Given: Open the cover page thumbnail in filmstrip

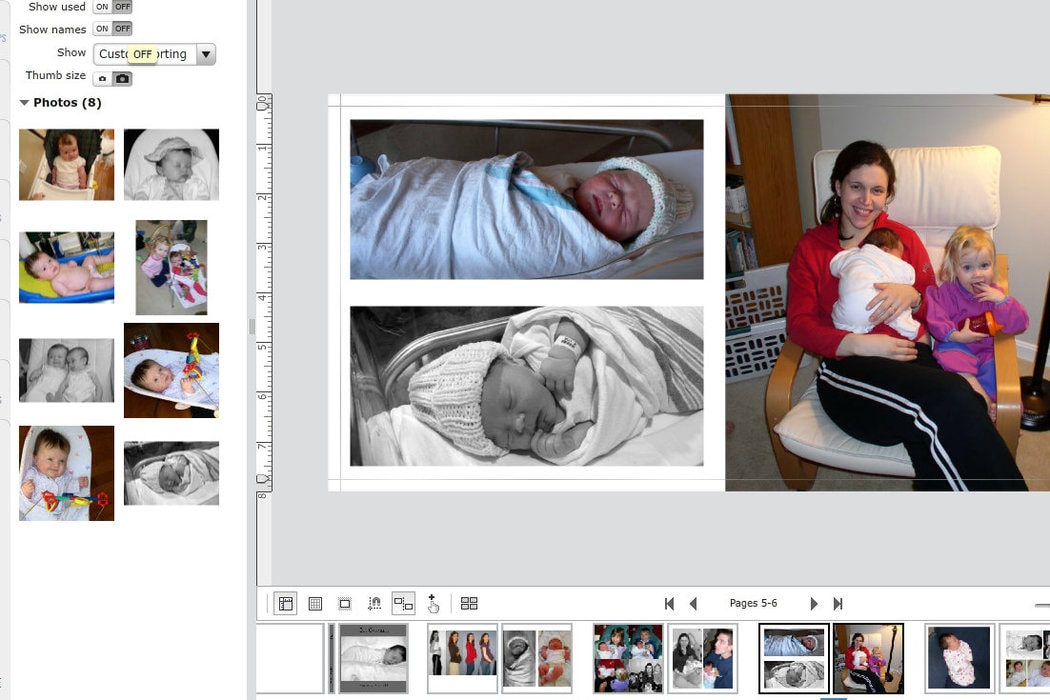Looking at the screenshot, I should [373, 658].
